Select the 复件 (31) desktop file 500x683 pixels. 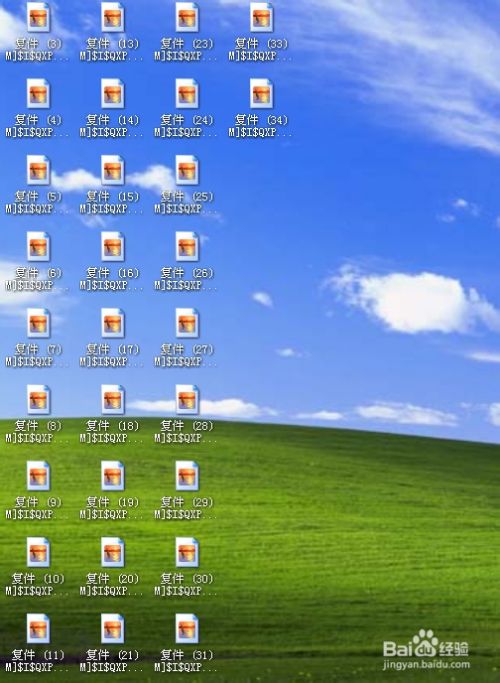[187, 629]
